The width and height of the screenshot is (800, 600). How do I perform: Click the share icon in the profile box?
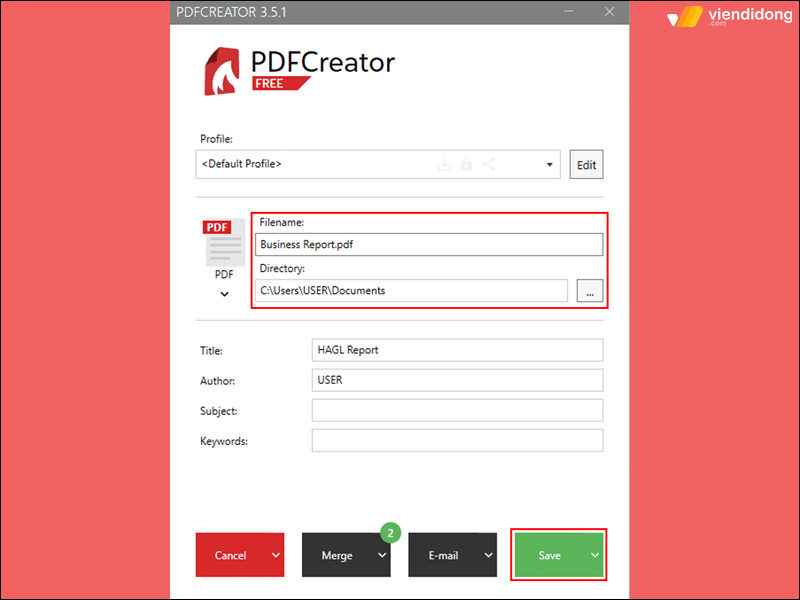[x=489, y=164]
